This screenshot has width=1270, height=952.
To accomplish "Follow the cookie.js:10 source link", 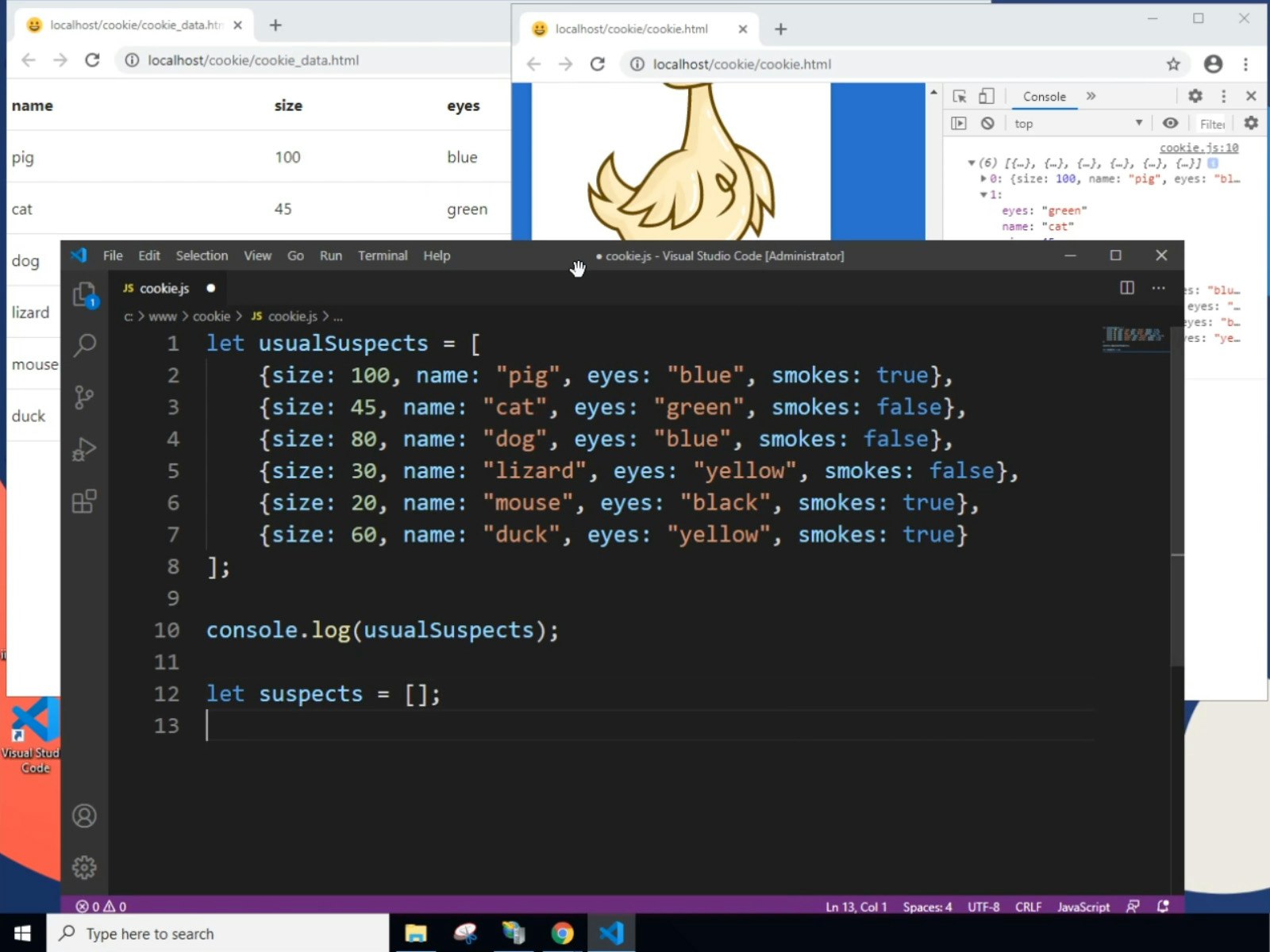I will click(1199, 148).
